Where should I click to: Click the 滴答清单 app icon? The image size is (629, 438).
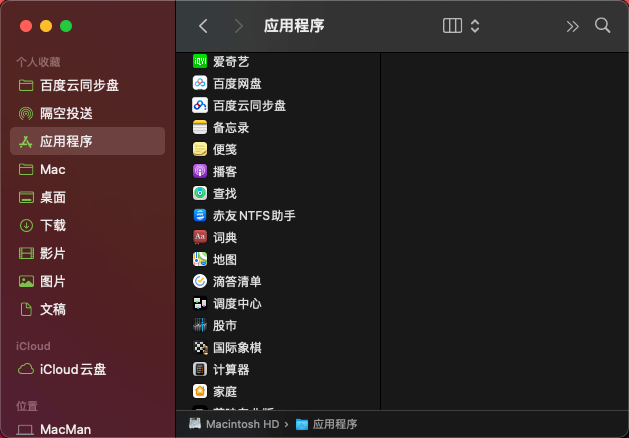pos(200,281)
